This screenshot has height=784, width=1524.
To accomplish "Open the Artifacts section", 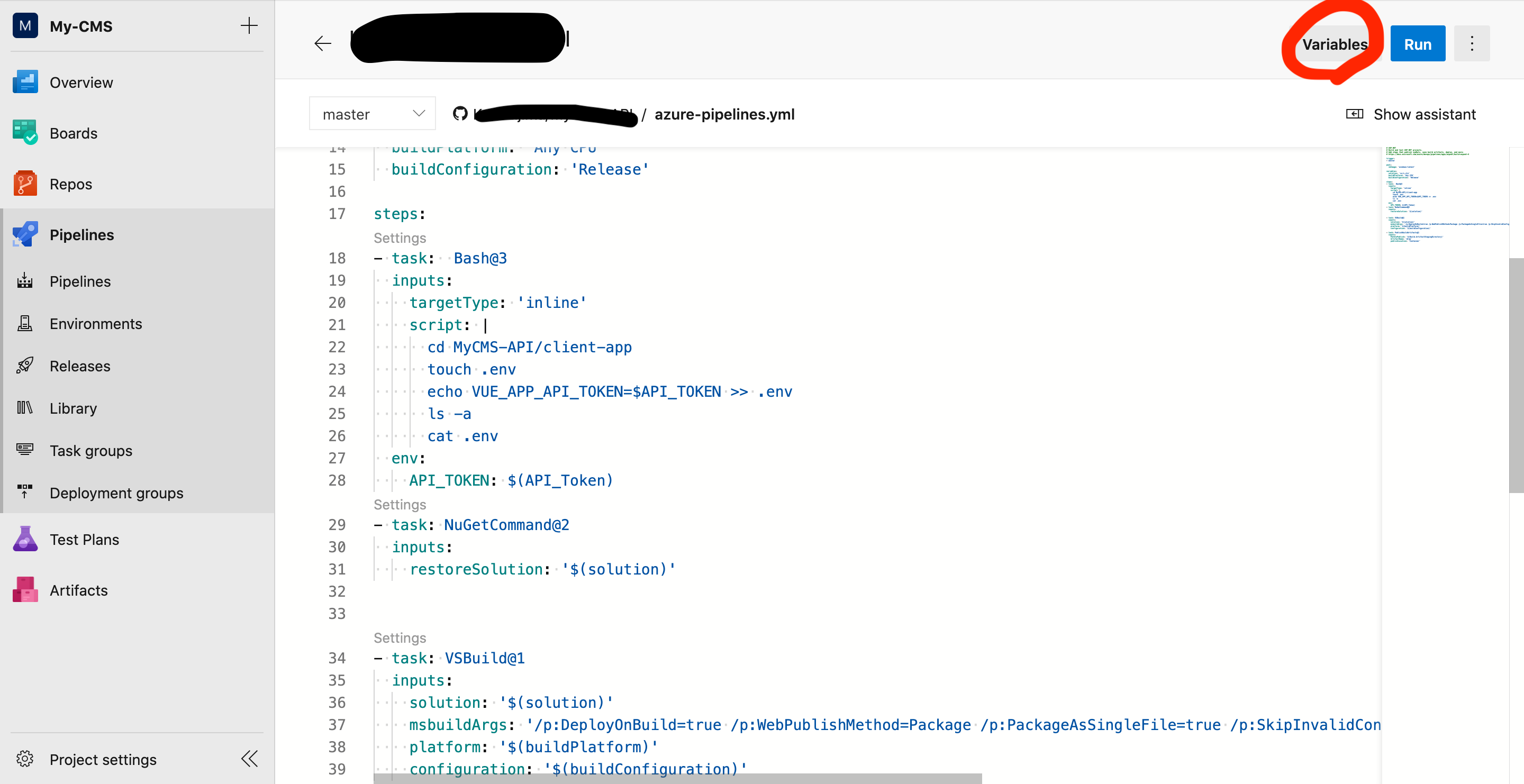I will coord(78,590).
